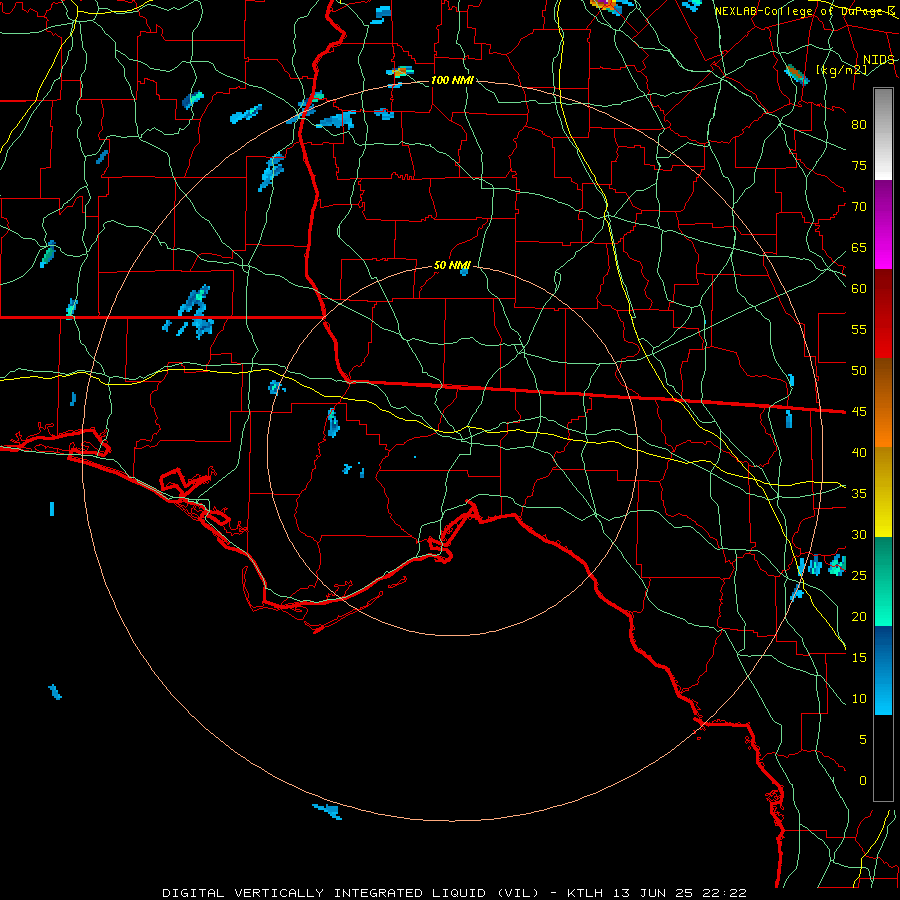This screenshot has width=900, height=900.
Task: Click the brown-orange segment of the color bar
Action: click(x=883, y=402)
